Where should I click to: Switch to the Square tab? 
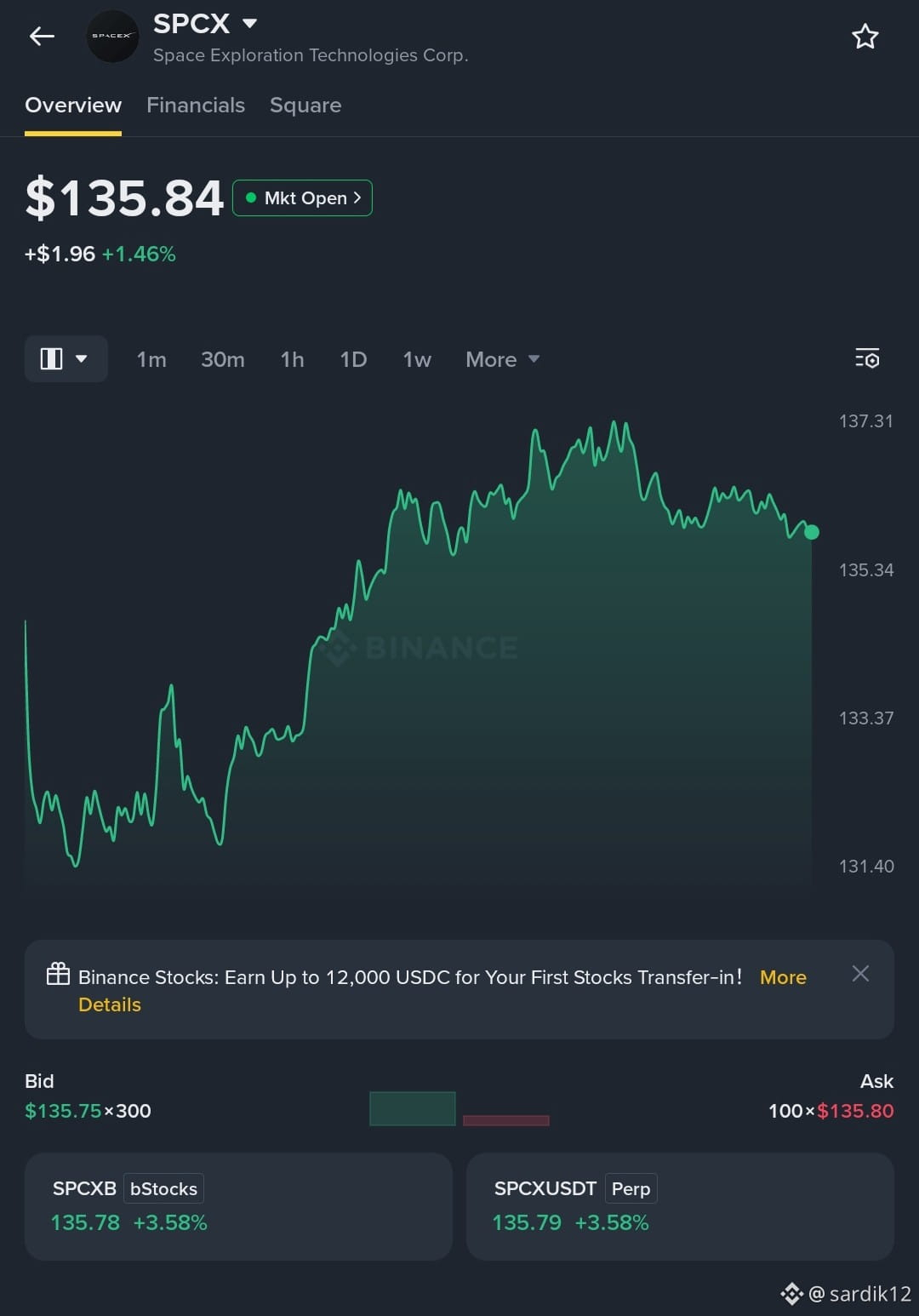pos(305,106)
